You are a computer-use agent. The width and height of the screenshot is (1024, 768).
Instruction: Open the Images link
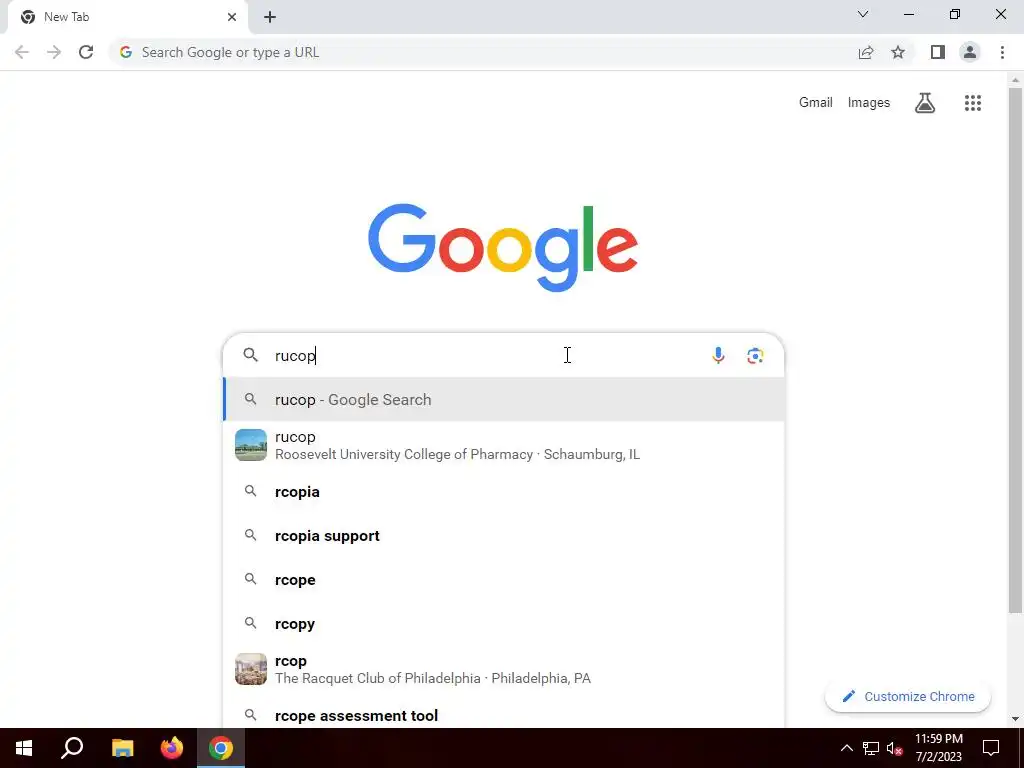[x=869, y=103]
